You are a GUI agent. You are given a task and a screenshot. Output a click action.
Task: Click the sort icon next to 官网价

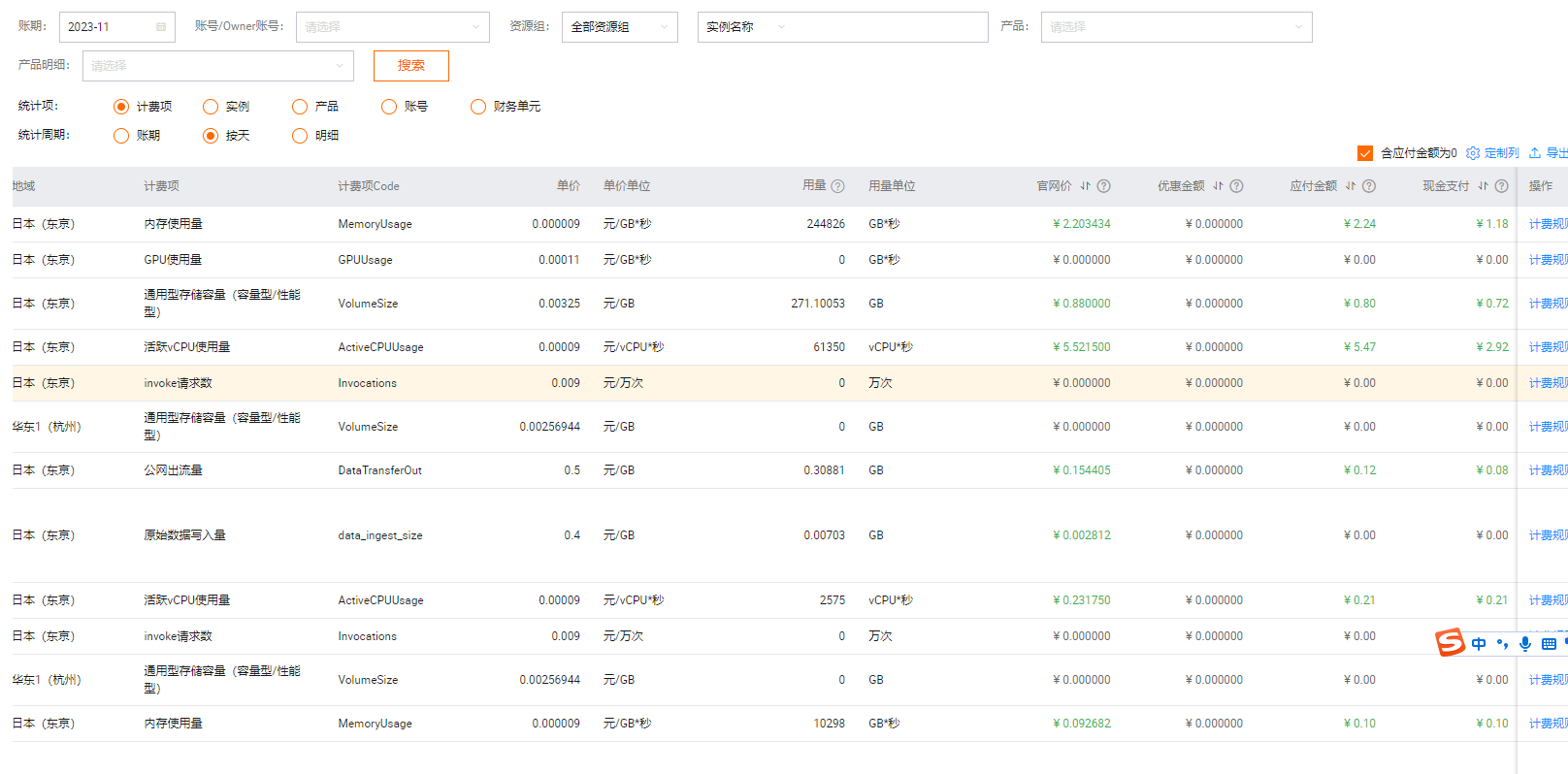click(x=1086, y=186)
